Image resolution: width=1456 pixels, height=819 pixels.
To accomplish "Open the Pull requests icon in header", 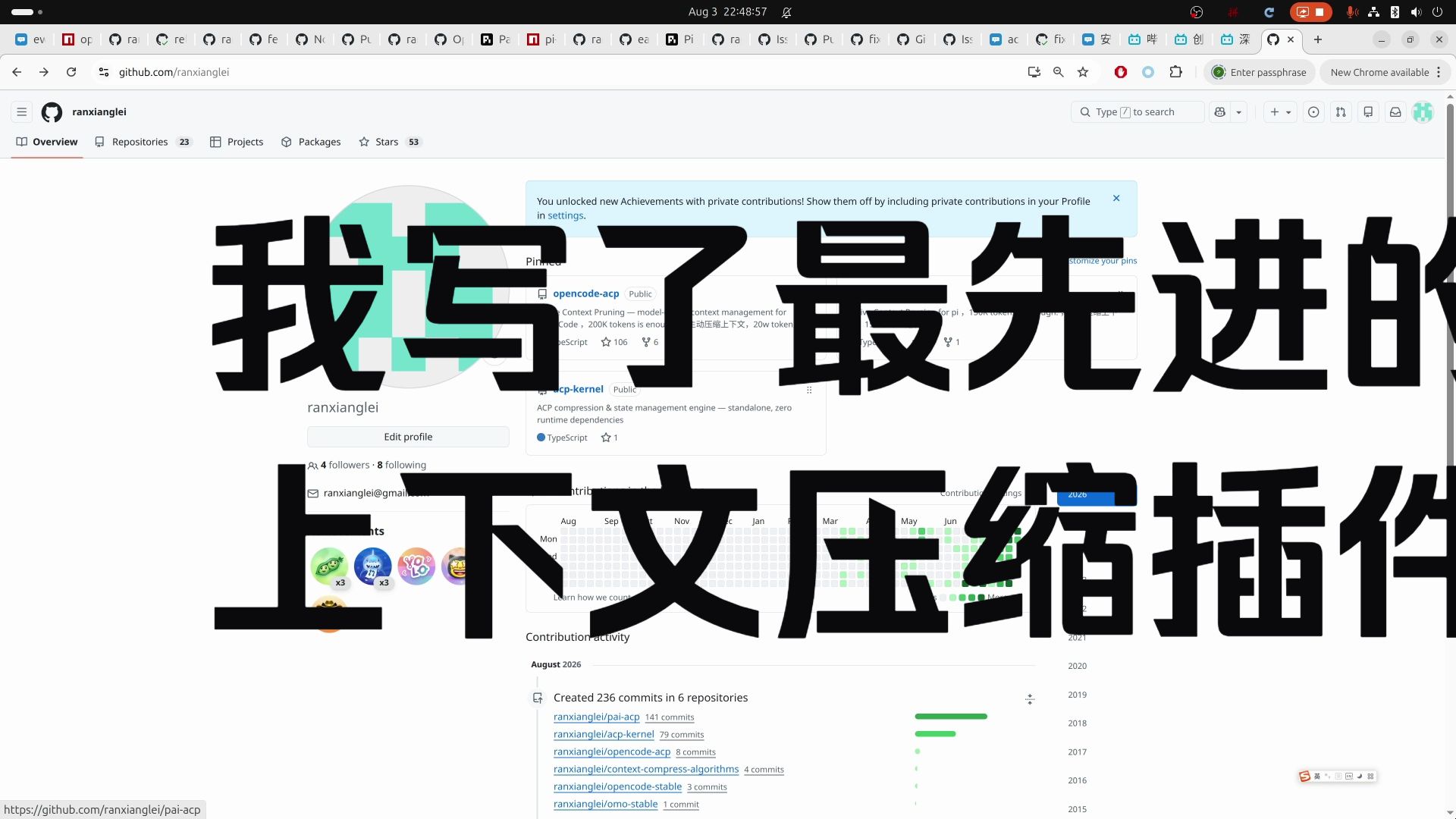I will [x=1341, y=112].
